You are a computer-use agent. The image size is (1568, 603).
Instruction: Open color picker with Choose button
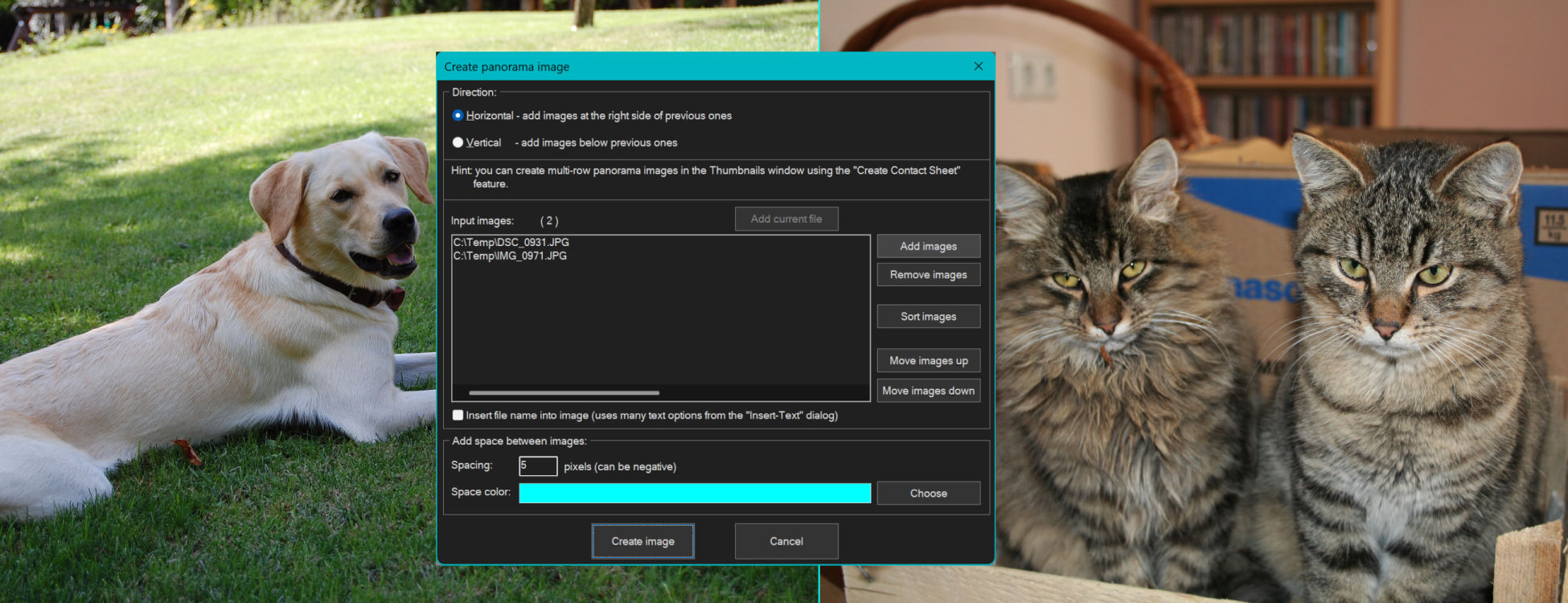coord(928,493)
